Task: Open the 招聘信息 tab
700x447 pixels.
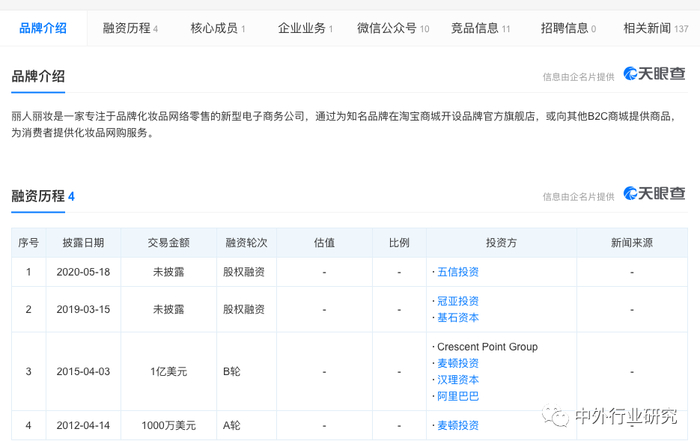Action: click(x=568, y=28)
